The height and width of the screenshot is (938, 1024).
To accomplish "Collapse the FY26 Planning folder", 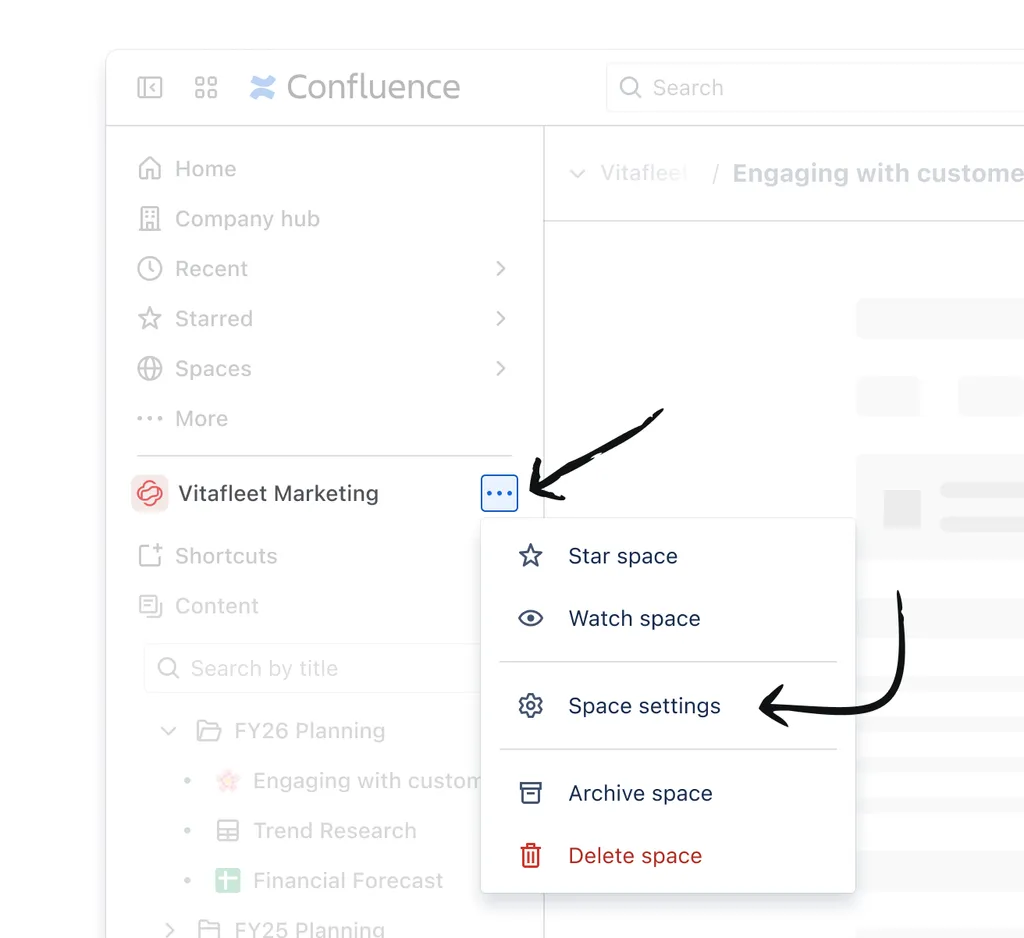I will [x=169, y=731].
